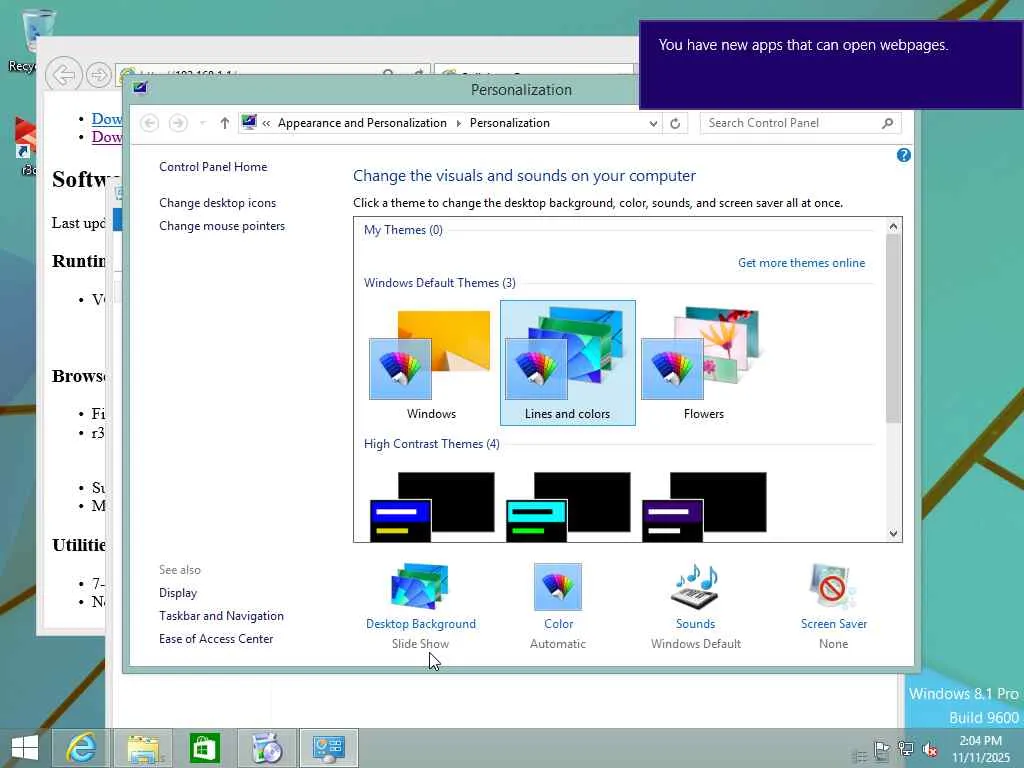
Task: Click the High Contrast Themes (4) header
Action: pos(432,444)
